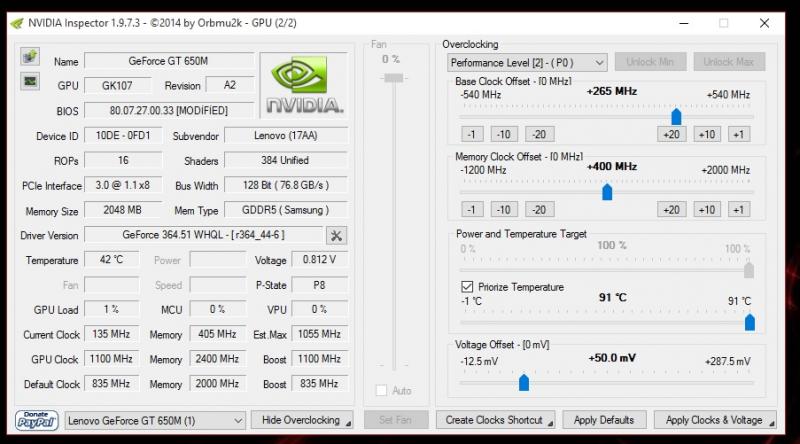Click the NVIDIA logo image

pos(304,85)
